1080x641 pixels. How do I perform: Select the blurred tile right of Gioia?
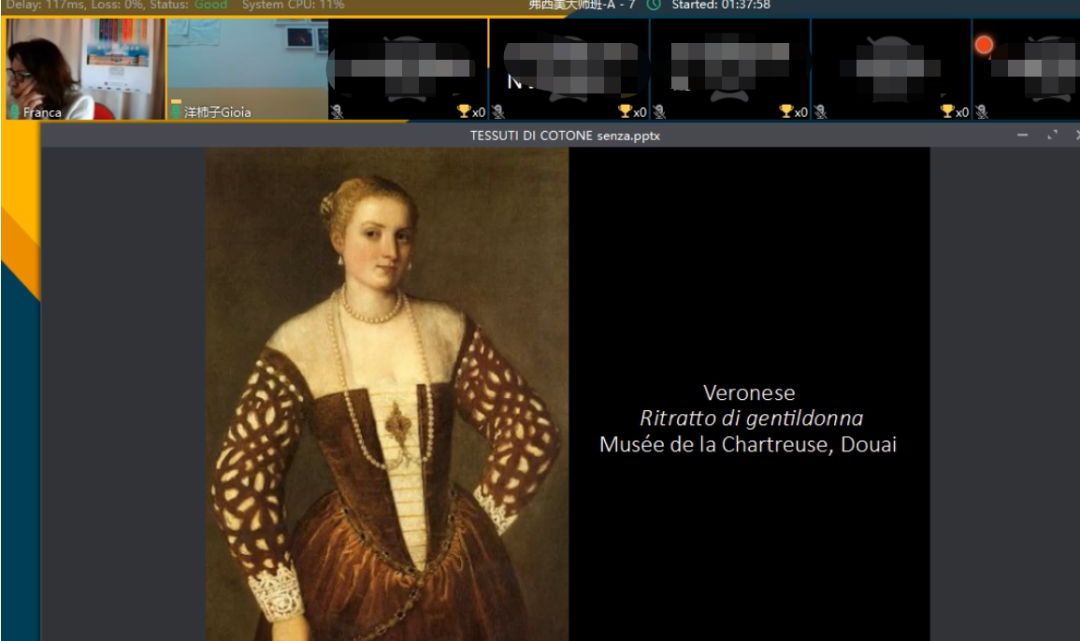pyautogui.click(x=408, y=69)
